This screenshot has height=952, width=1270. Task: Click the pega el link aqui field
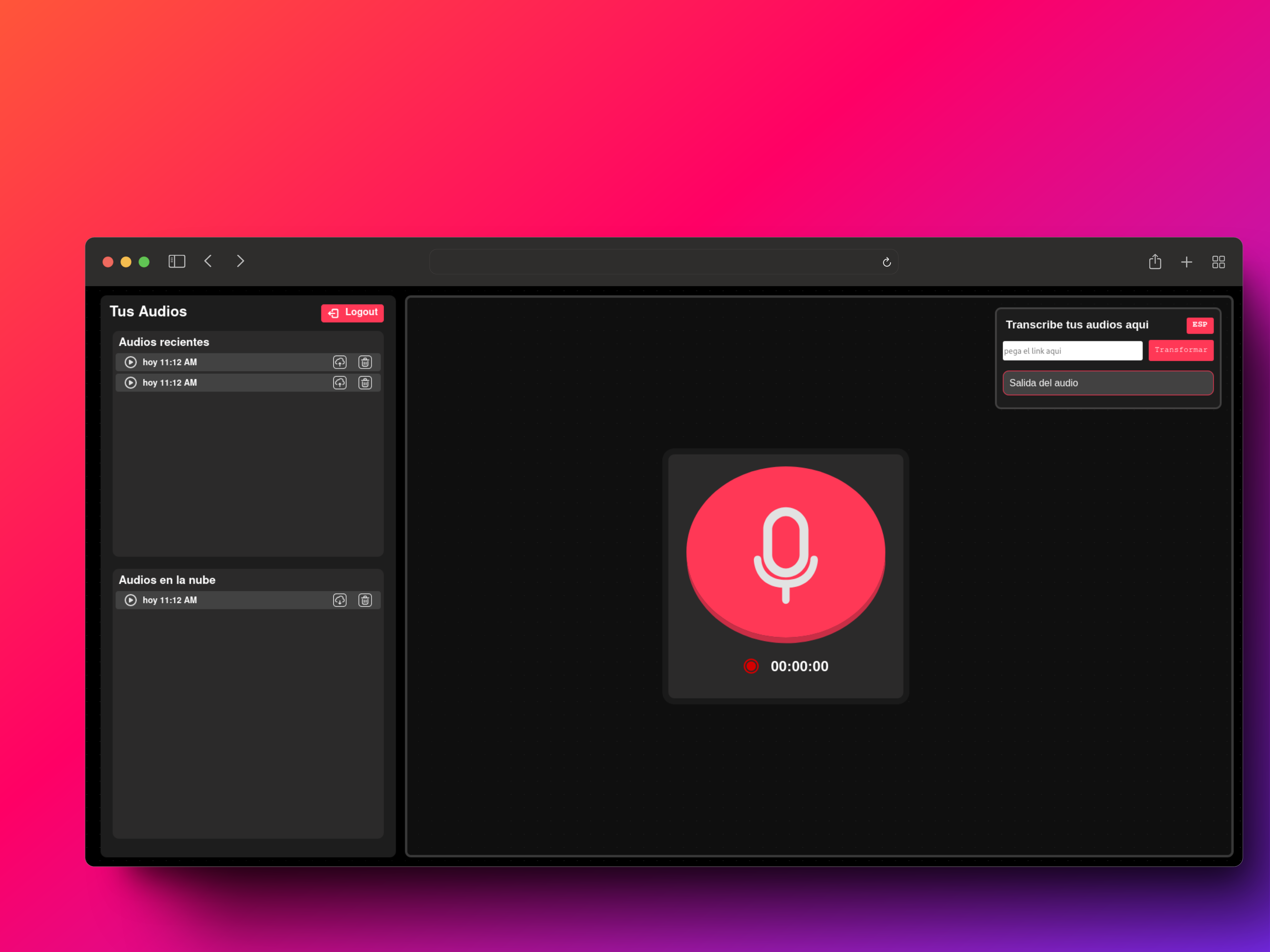point(1071,350)
